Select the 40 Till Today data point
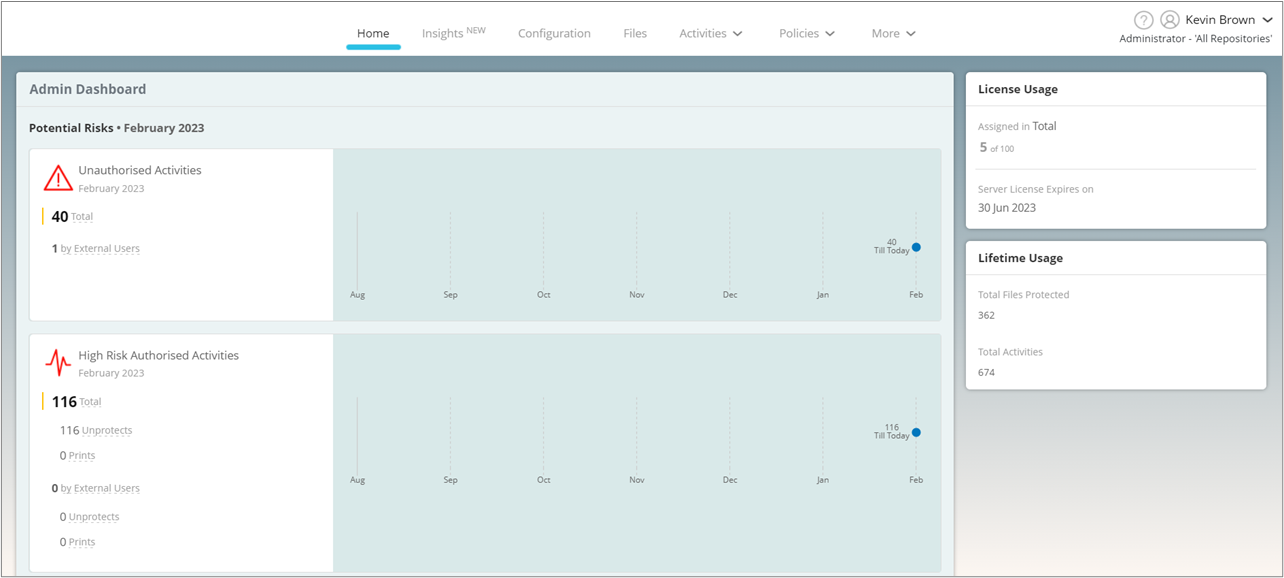 click(x=916, y=247)
